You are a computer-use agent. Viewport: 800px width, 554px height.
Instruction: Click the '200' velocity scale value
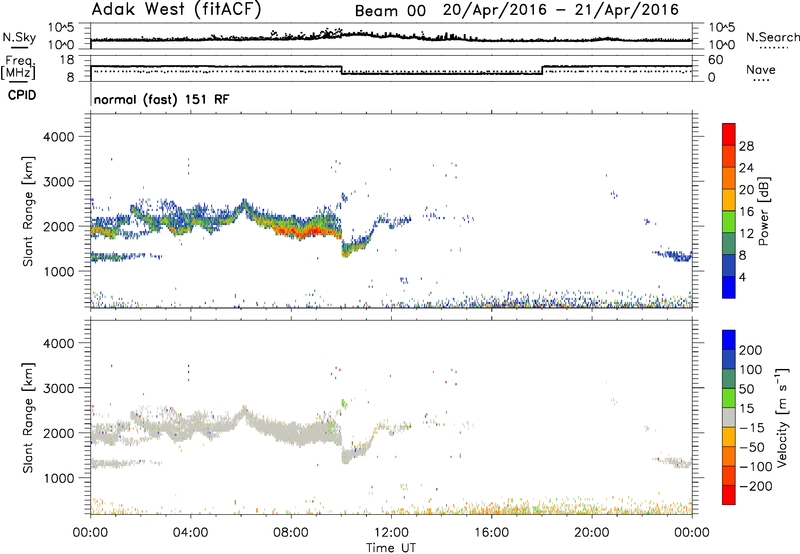(x=751, y=350)
